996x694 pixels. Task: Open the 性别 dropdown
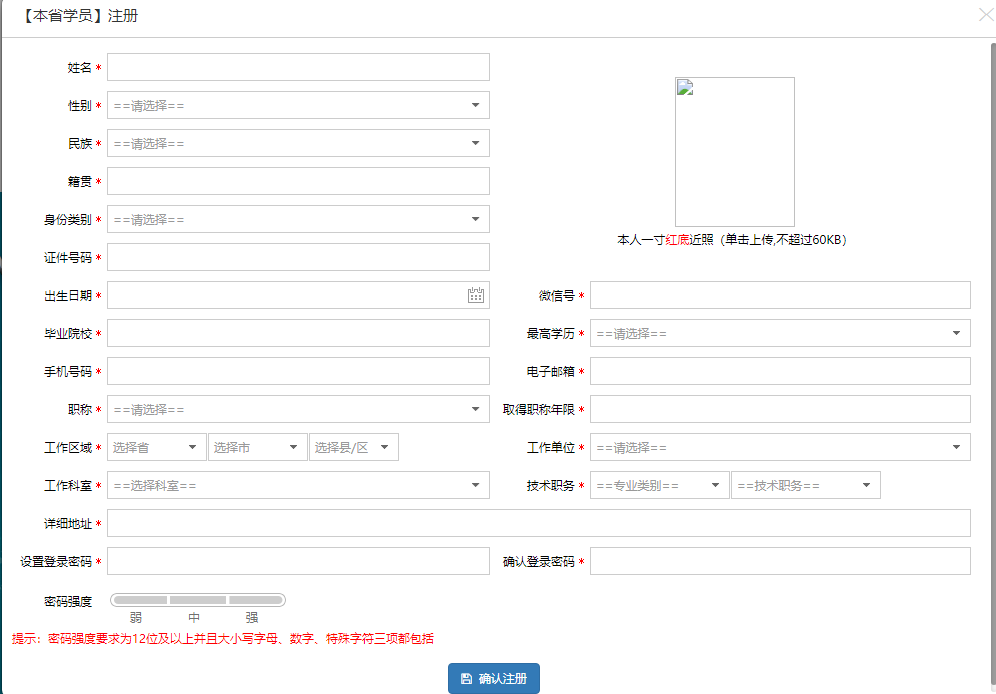tap(298, 105)
